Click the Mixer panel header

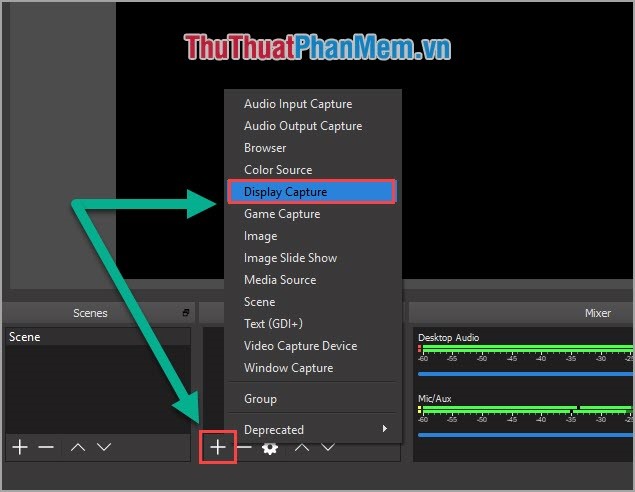point(522,313)
